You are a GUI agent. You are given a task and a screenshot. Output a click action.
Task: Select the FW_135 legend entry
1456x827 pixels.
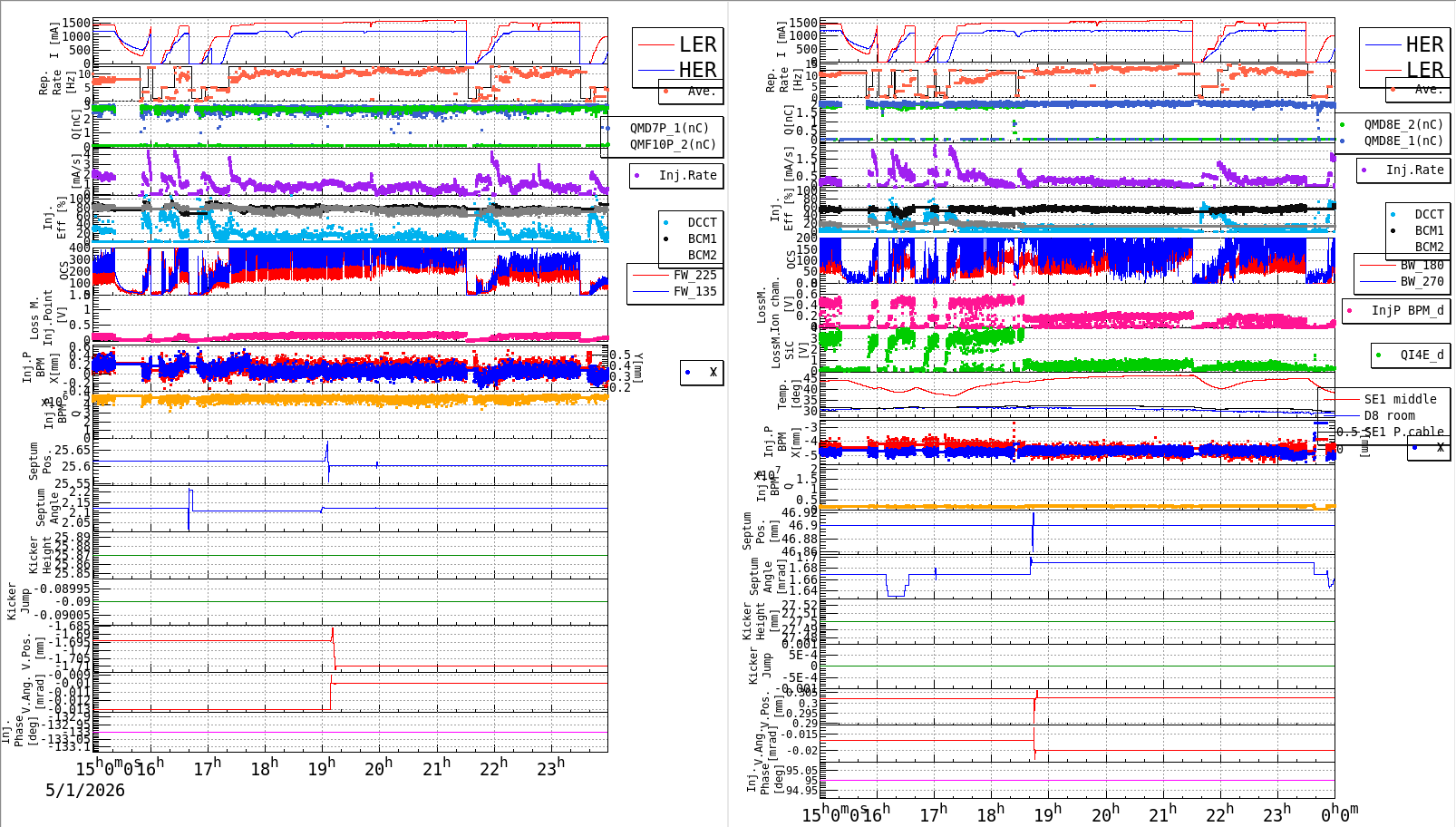(x=675, y=291)
